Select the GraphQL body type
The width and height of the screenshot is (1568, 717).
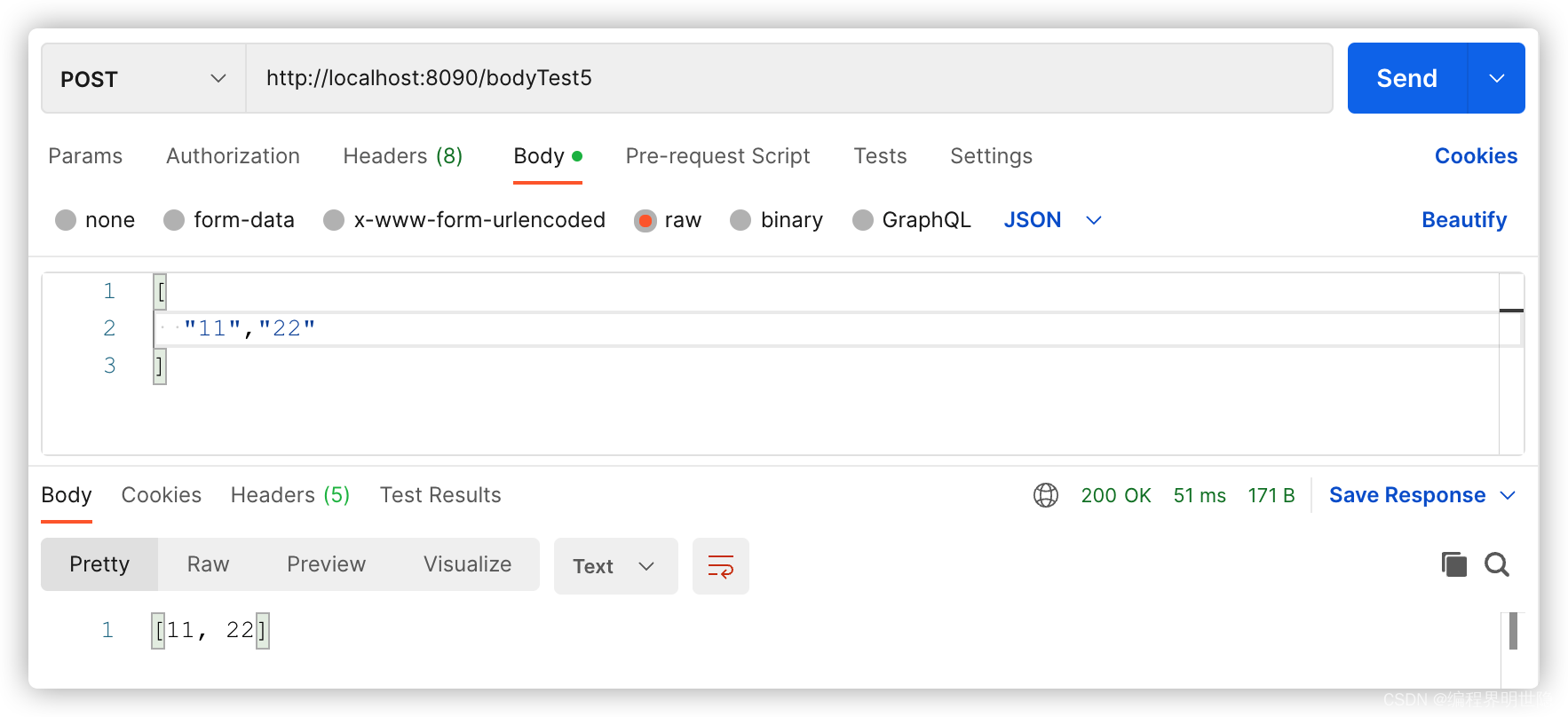[x=863, y=220]
